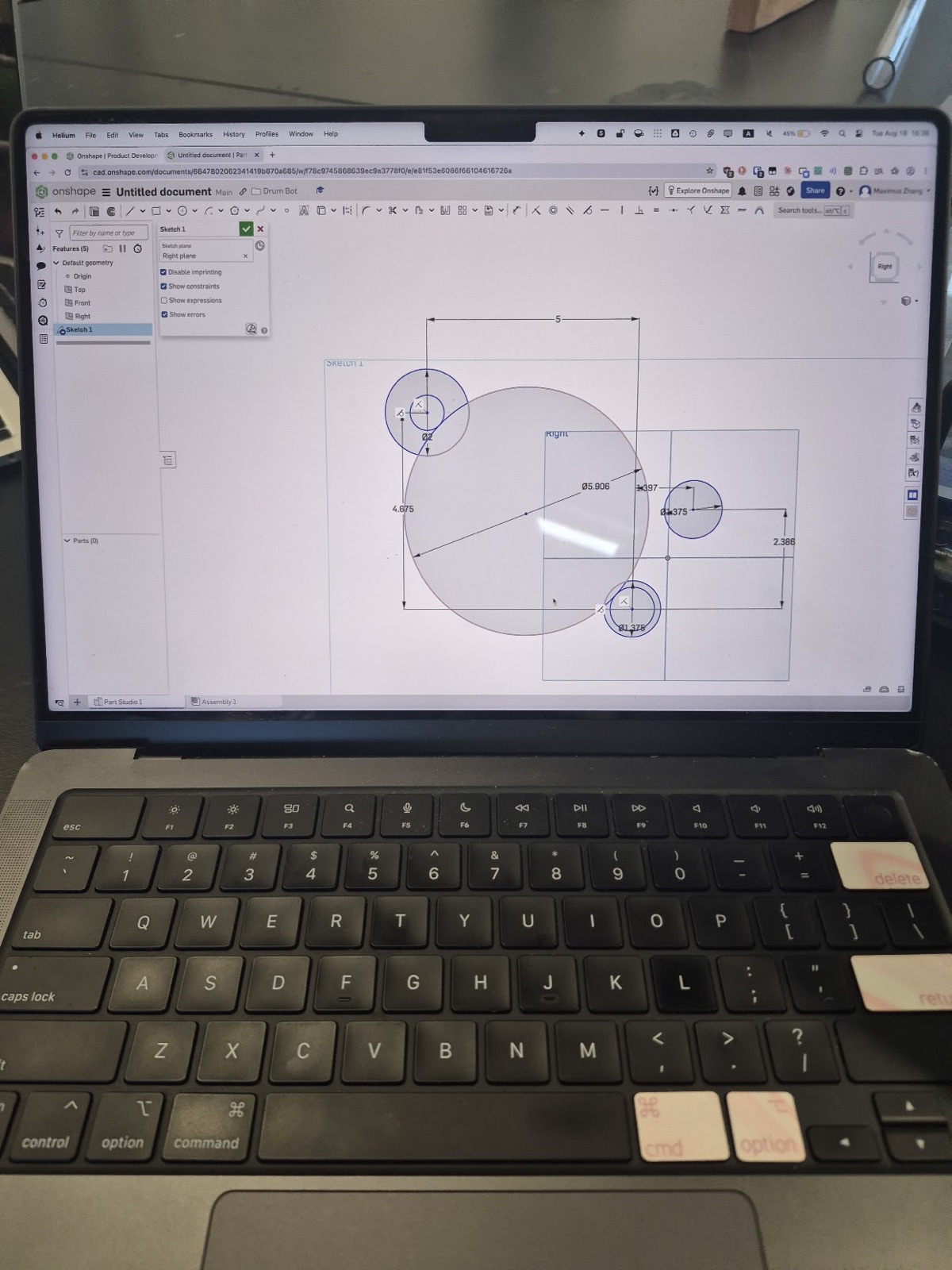Select the Polygon sketch tool
Image resolution: width=952 pixels, height=1270 pixels.
pyautogui.click(x=235, y=211)
